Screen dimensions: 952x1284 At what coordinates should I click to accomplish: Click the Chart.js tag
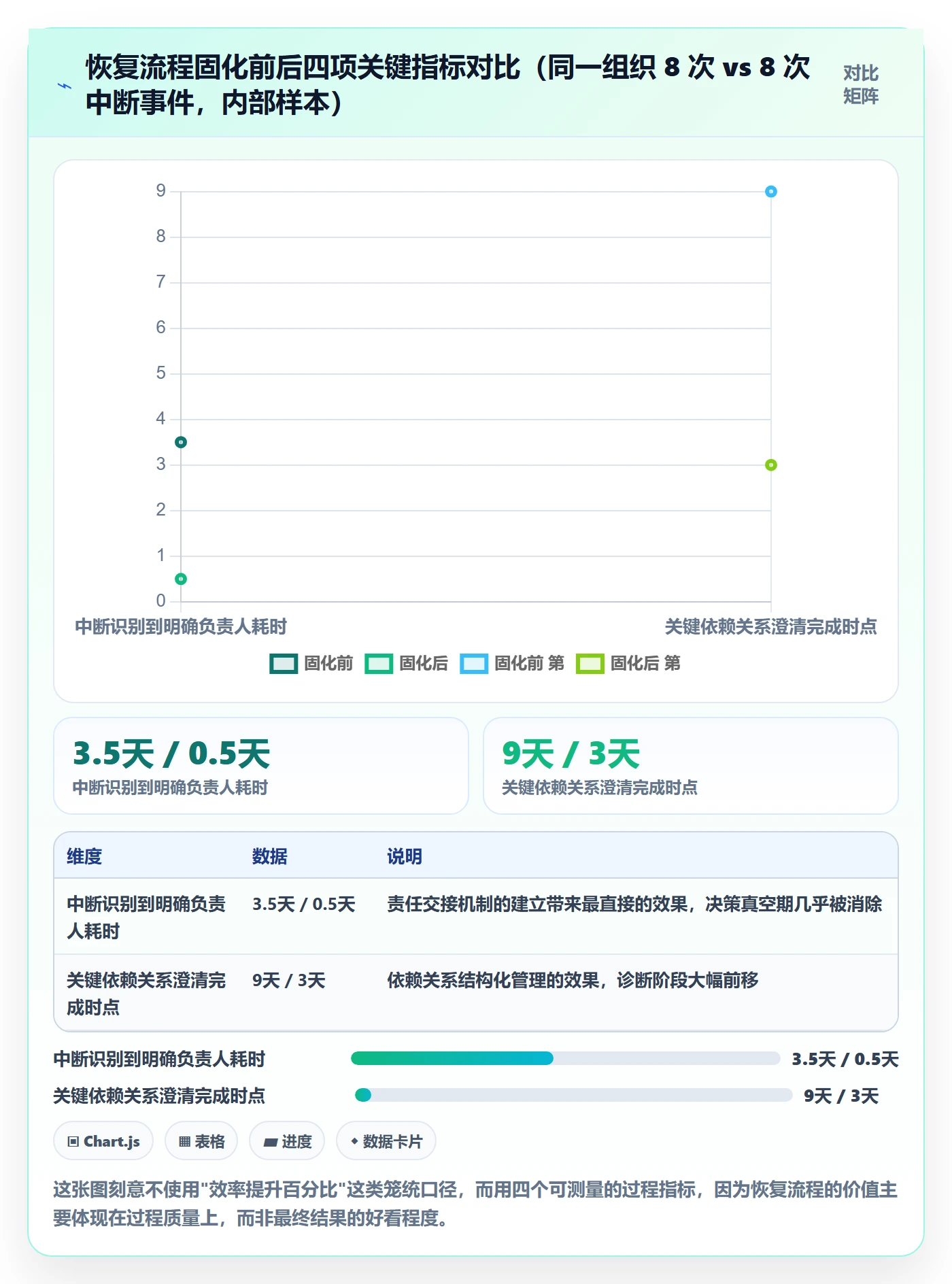[x=103, y=1141]
